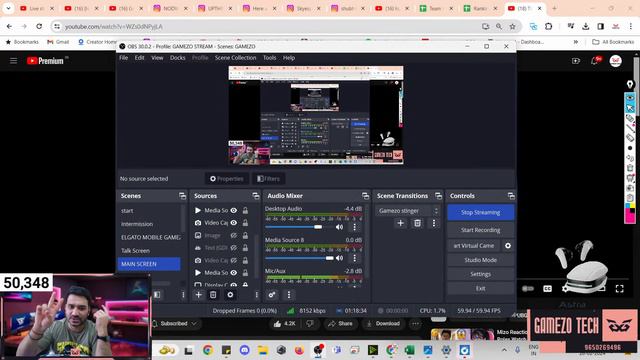Screen dimensions: 640x360
Task: Open Scene Transitions three-dot menu
Action: 433,223
